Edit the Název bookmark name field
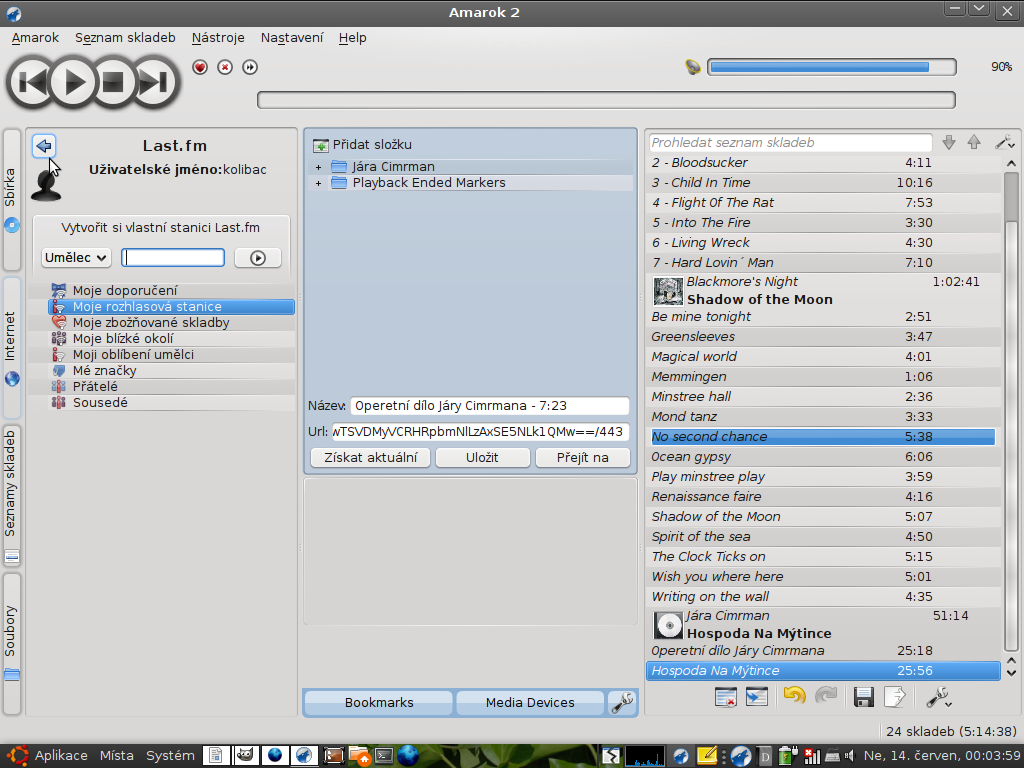 pos(490,406)
